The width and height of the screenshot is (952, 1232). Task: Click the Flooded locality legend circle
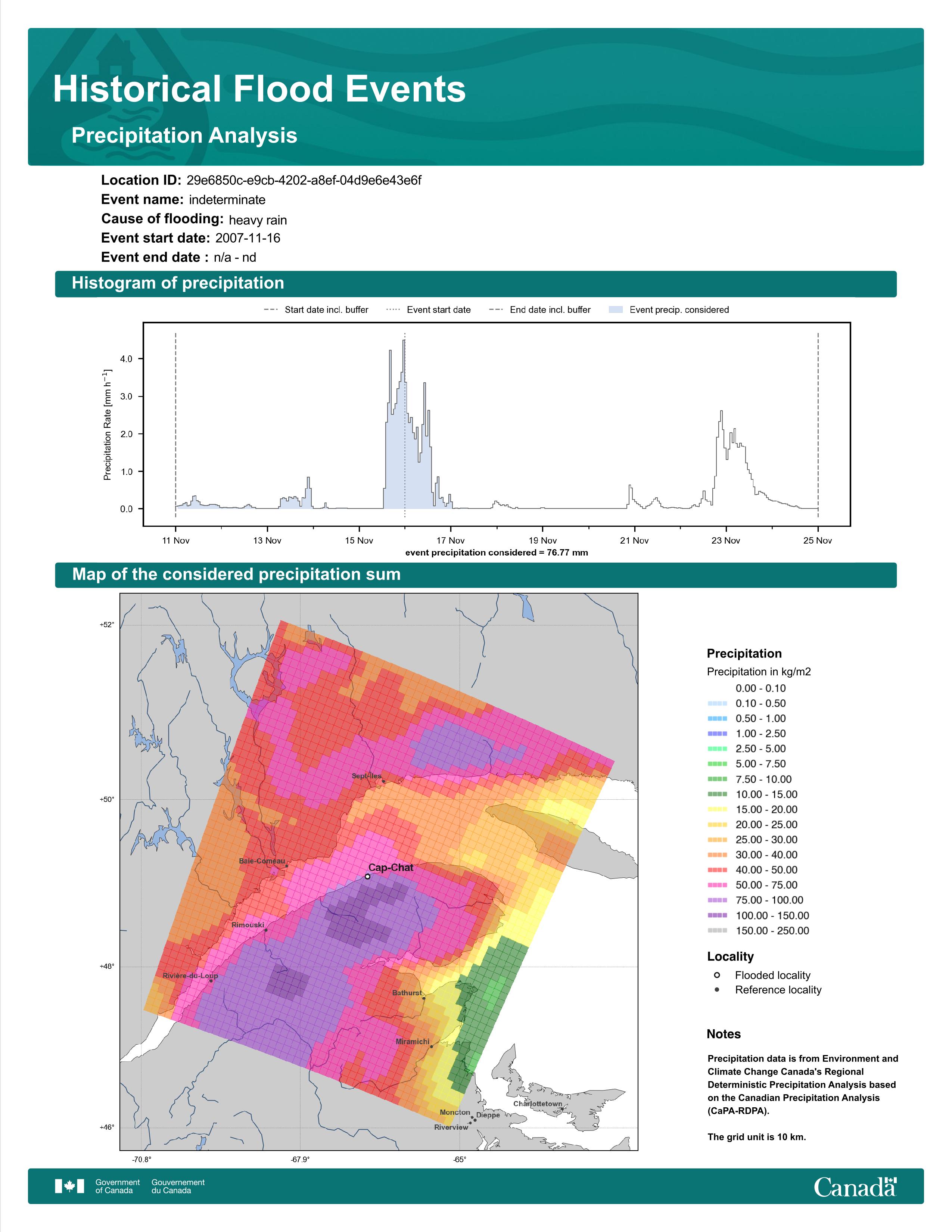tap(717, 975)
